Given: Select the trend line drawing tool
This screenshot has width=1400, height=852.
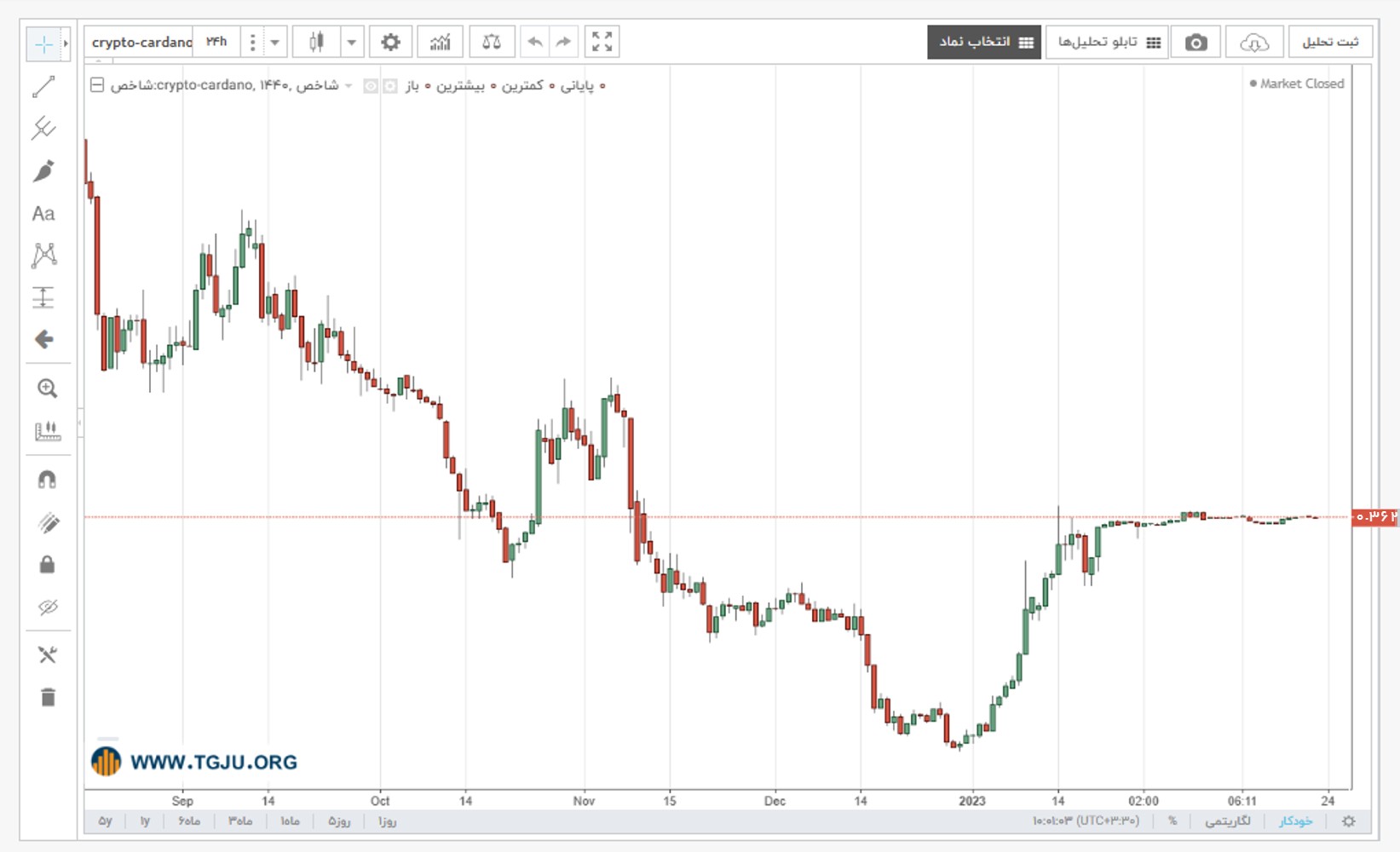Looking at the screenshot, I should point(43,87).
